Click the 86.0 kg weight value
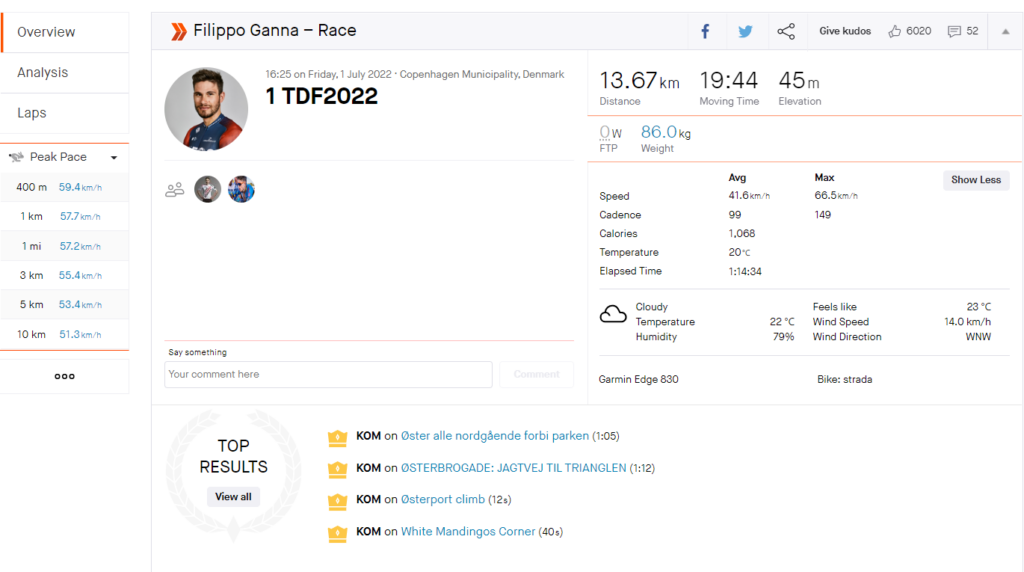 coord(665,132)
